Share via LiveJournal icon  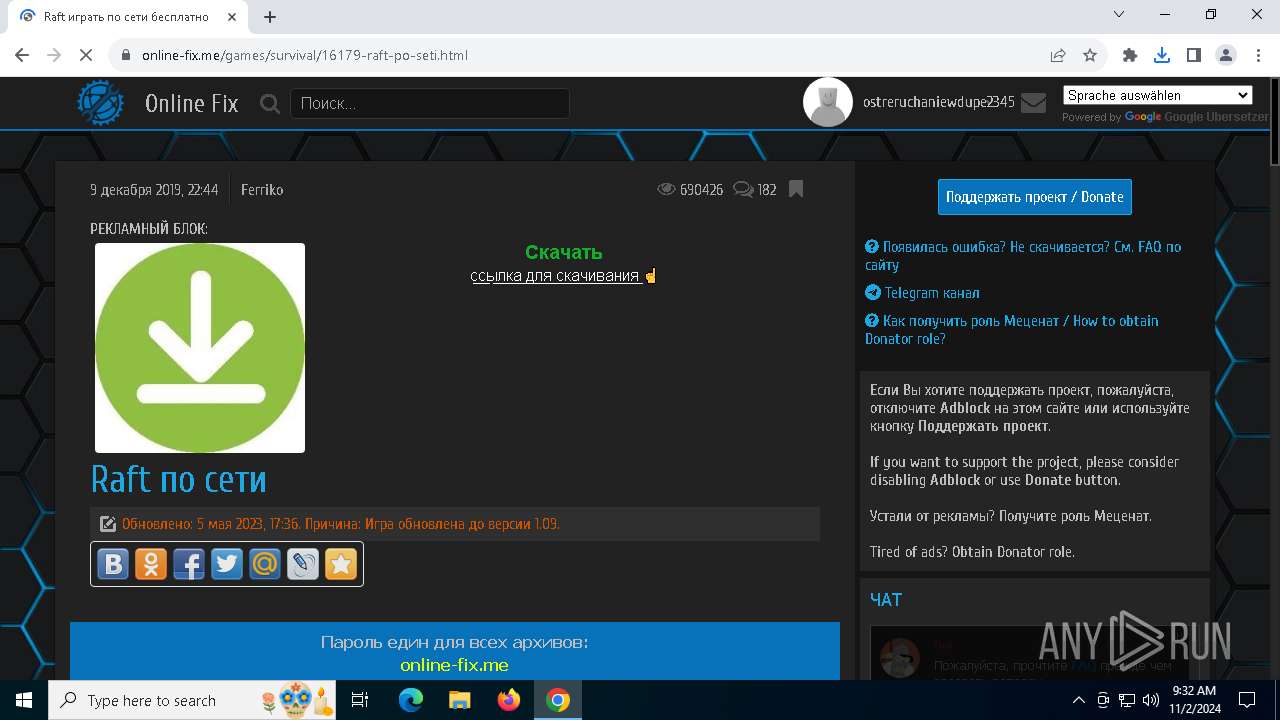tap(303, 564)
